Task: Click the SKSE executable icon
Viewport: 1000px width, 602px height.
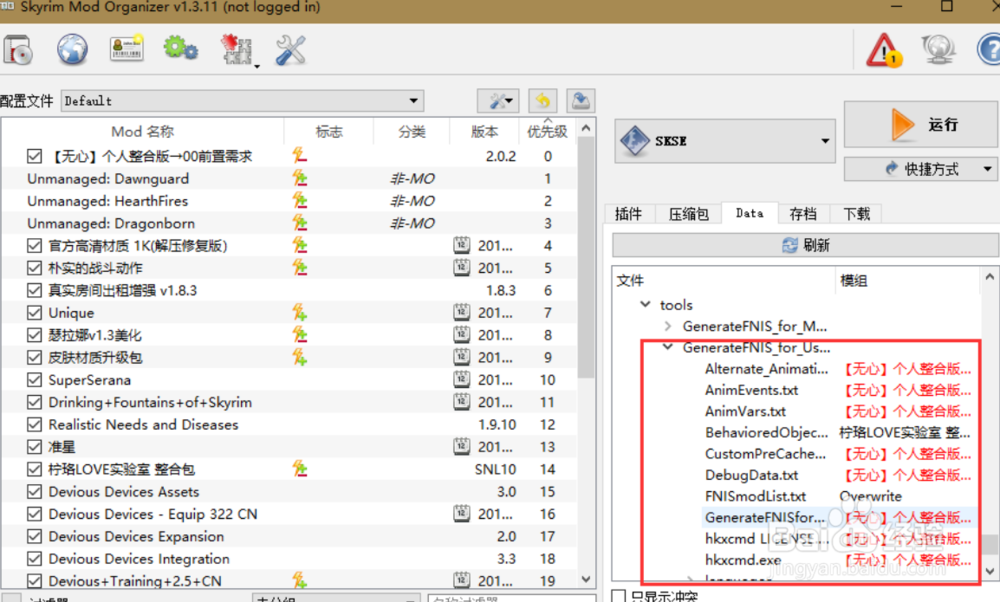Action: pos(635,141)
